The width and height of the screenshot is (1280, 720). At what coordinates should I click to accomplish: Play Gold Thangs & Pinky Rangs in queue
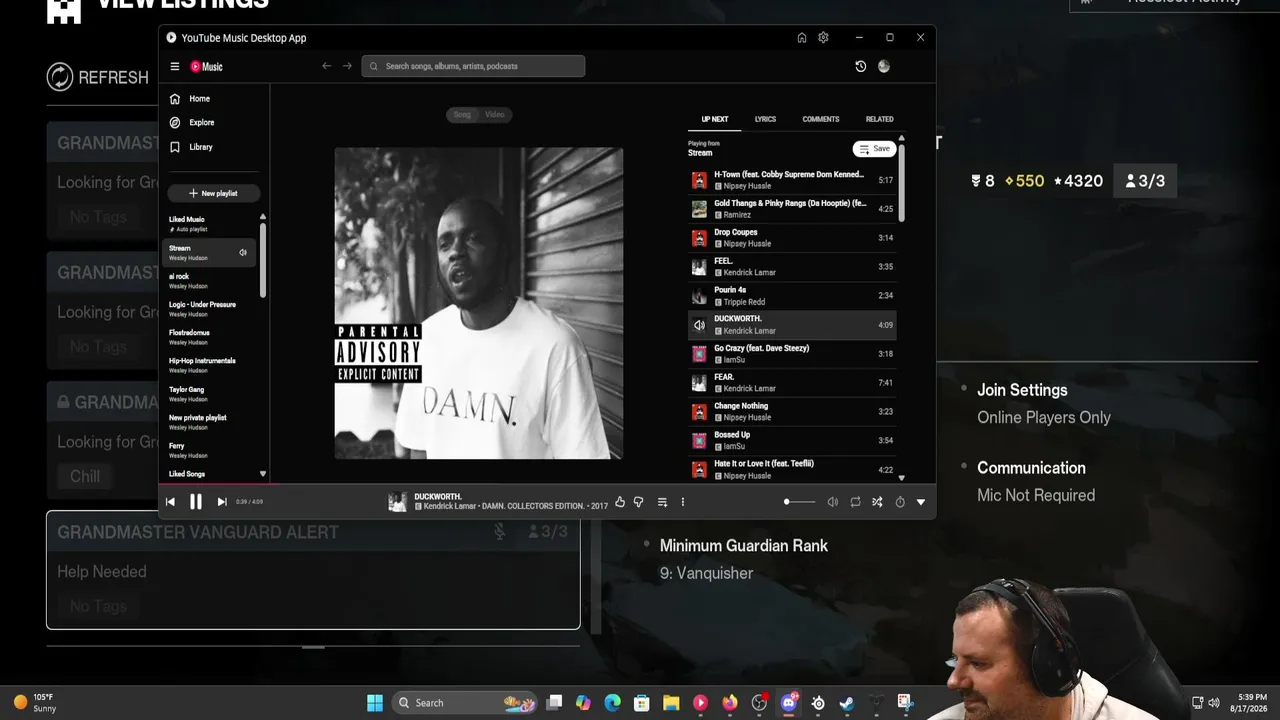[x=792, y=209]
